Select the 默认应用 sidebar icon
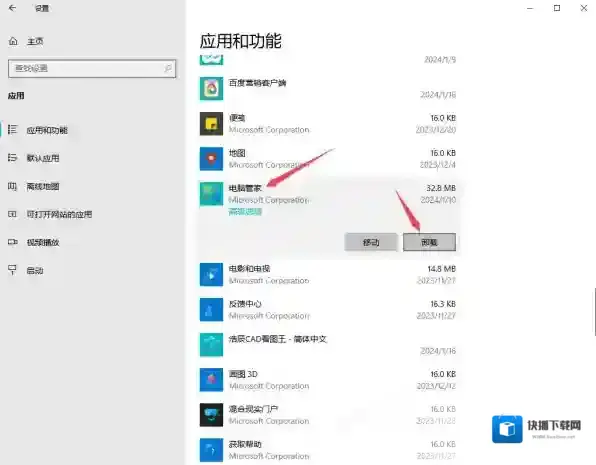Image resolution: width=596 pixels, height=465 pixels. click(x=13, y=157)
